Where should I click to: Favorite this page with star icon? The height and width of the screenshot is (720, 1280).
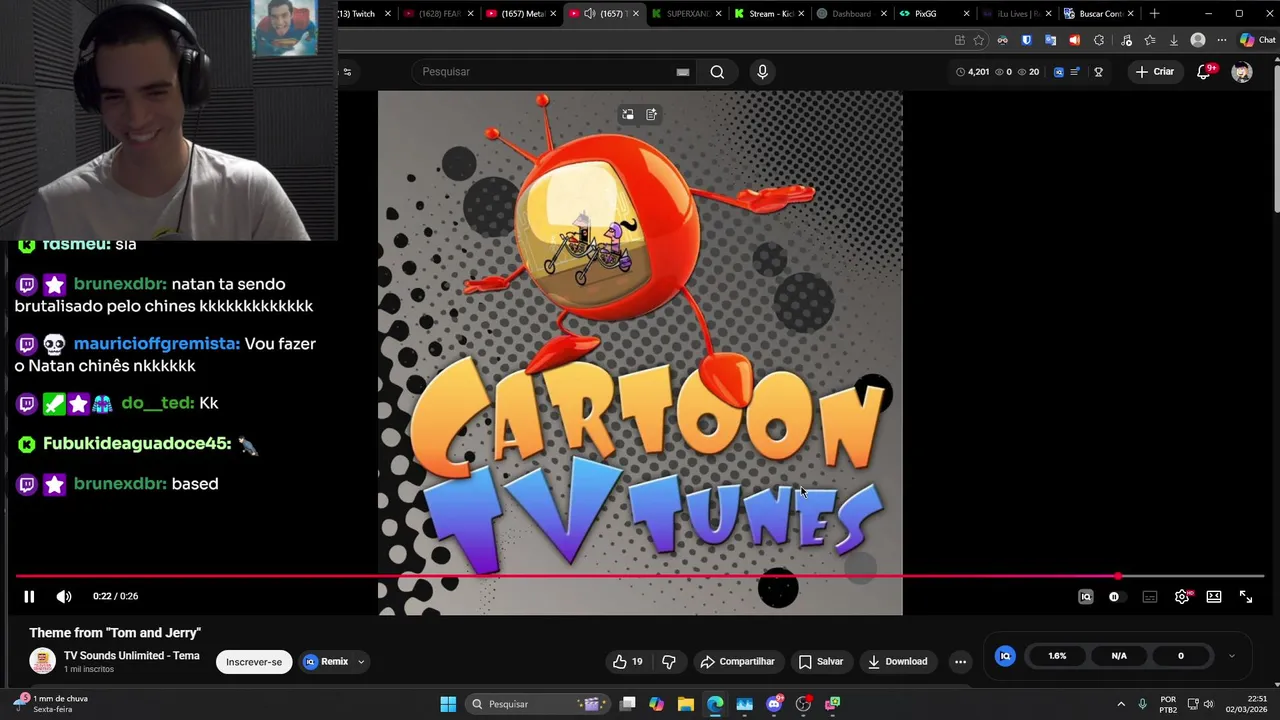979,41
